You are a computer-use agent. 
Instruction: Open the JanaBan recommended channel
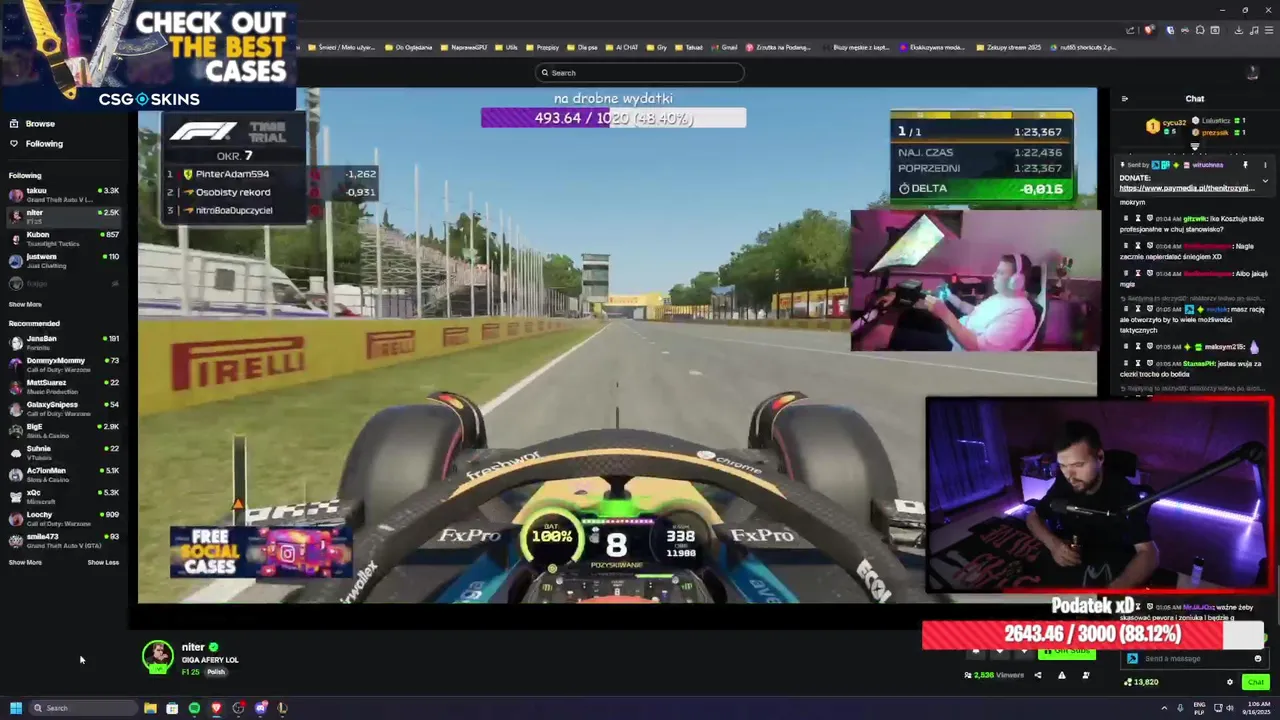[63, 342]
